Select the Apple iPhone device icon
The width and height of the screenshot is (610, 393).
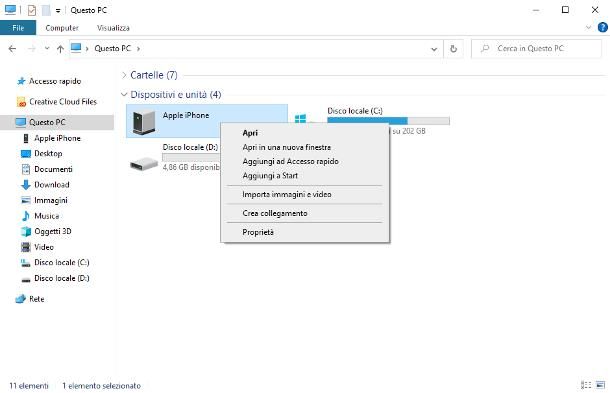click(x=144, y=122)
